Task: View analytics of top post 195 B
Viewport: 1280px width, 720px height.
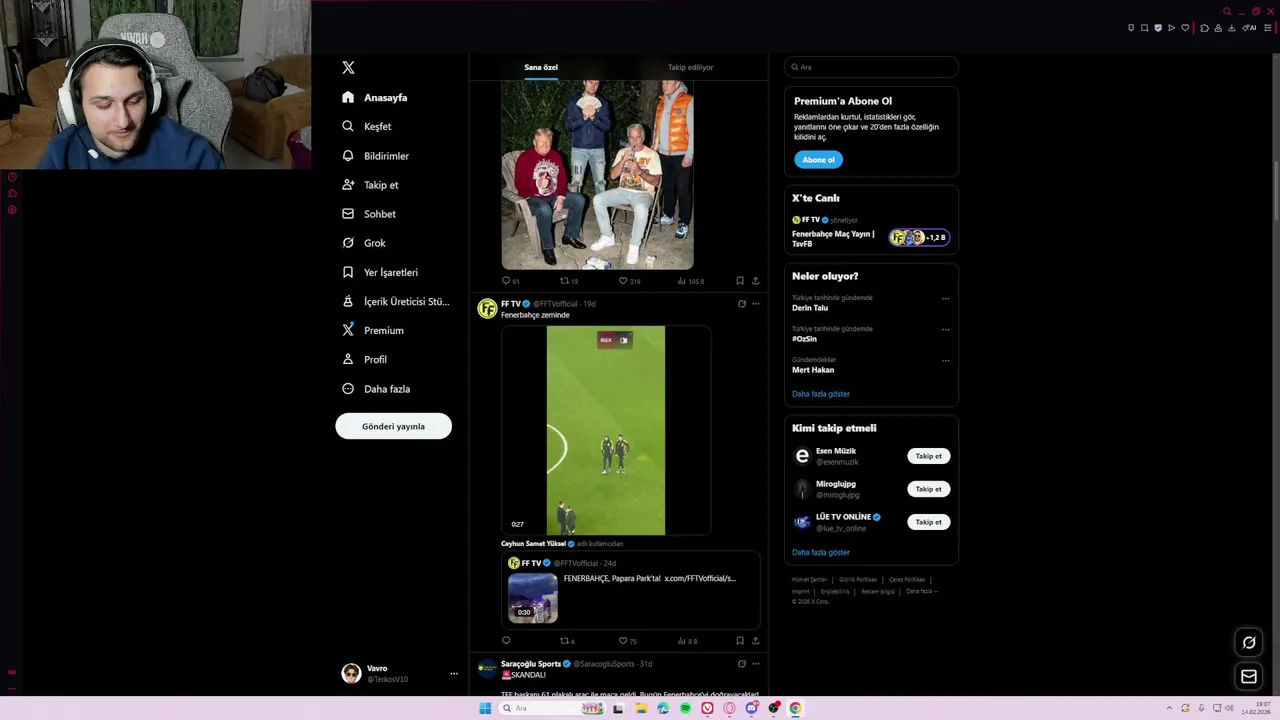Action: click(691, 281)
